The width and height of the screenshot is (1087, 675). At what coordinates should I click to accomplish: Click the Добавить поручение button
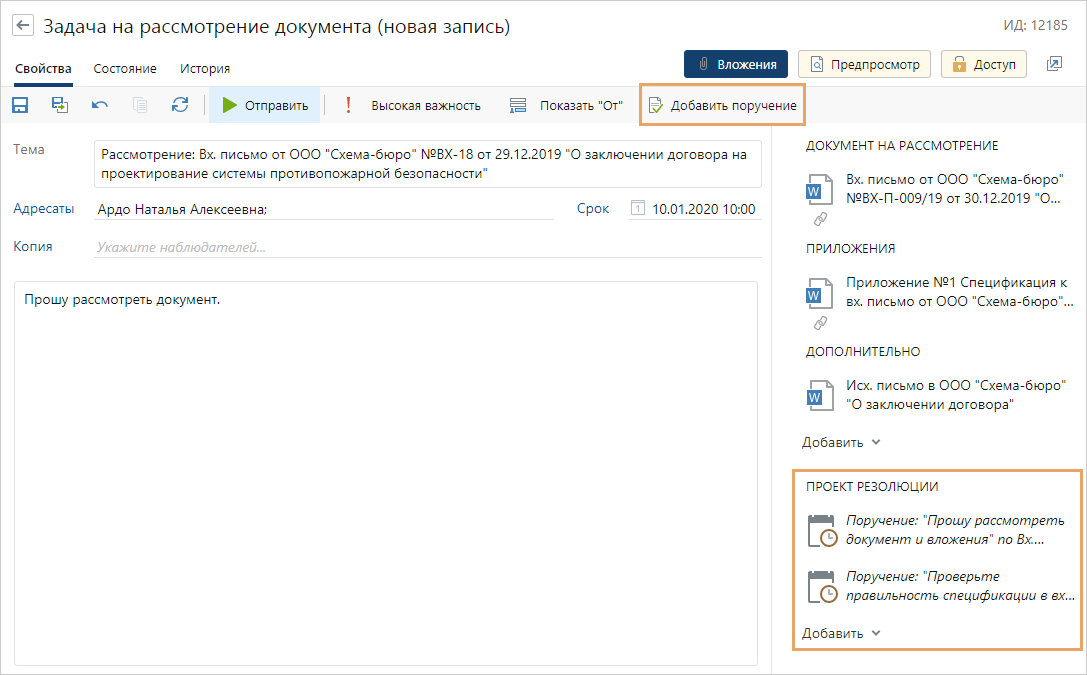pos(722,105)
